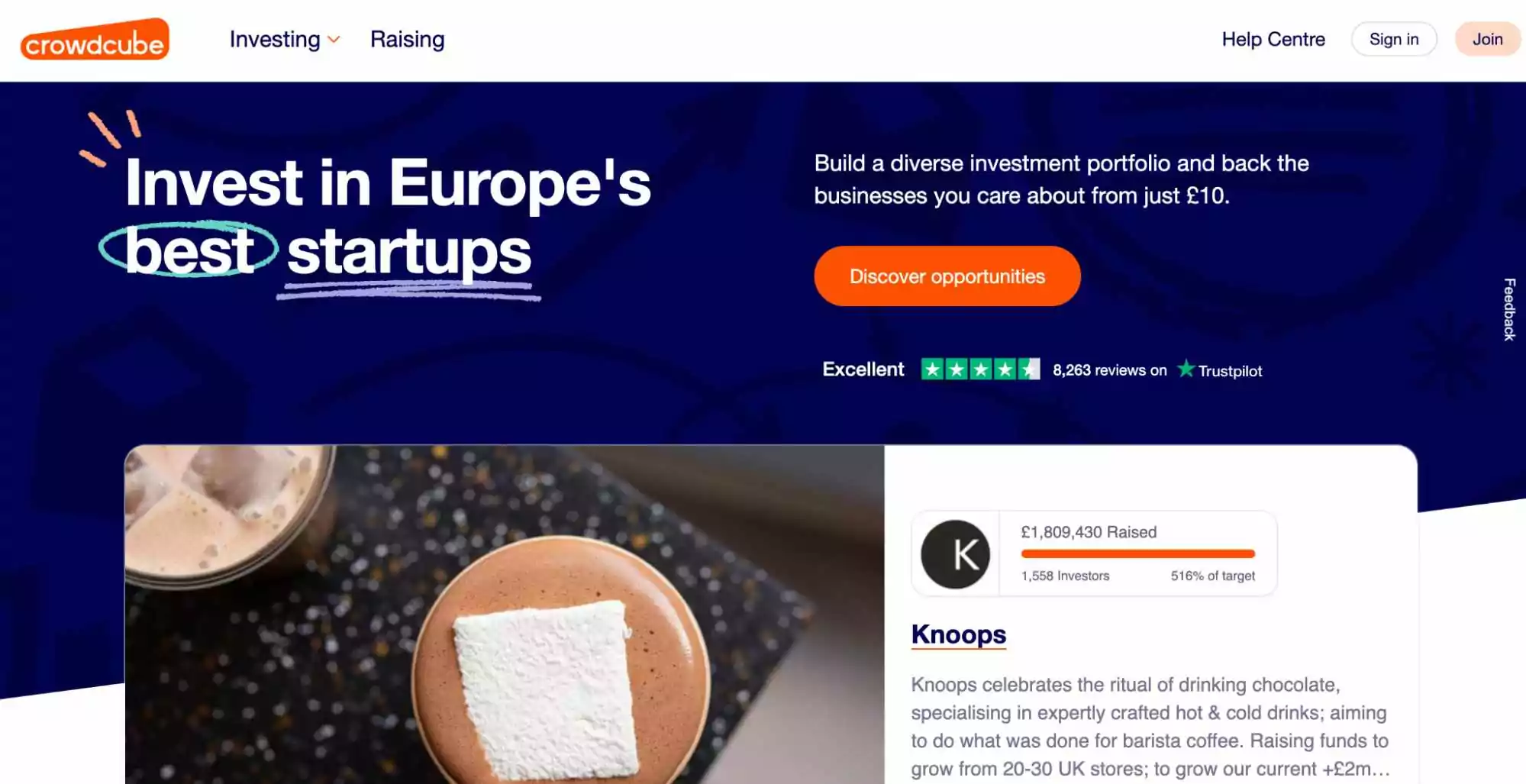Click Discover opportunities
The height and width of the screenshot is (784, 1526).
click(x=947, y=276)
